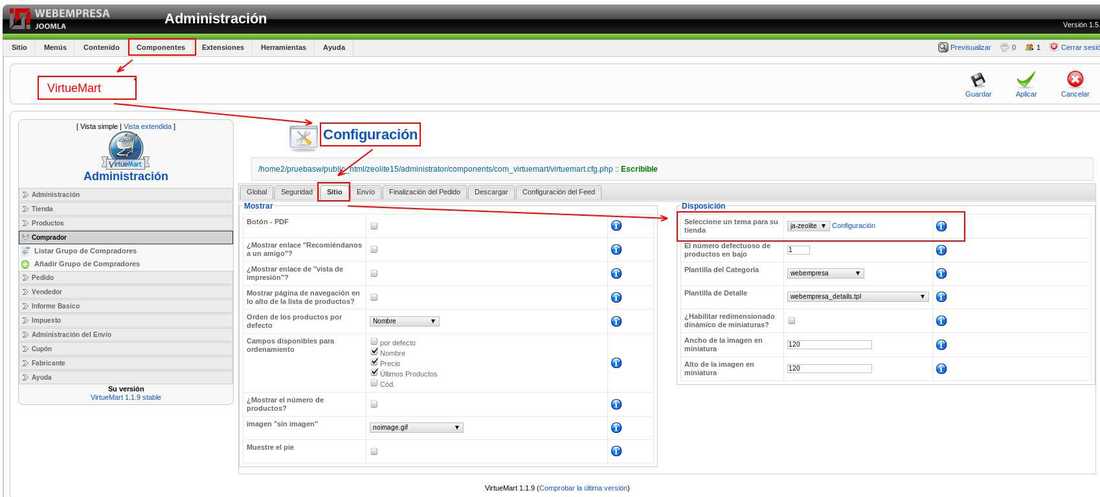This screenshot has height=497, width=1100.
Task: Click info icon for Orden de los productos
Action: (x=616, y=321)
